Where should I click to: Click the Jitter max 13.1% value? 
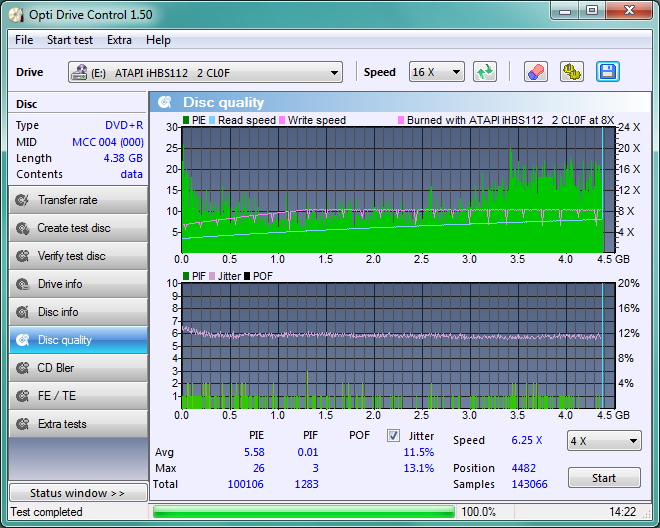[x=419, y=468]
